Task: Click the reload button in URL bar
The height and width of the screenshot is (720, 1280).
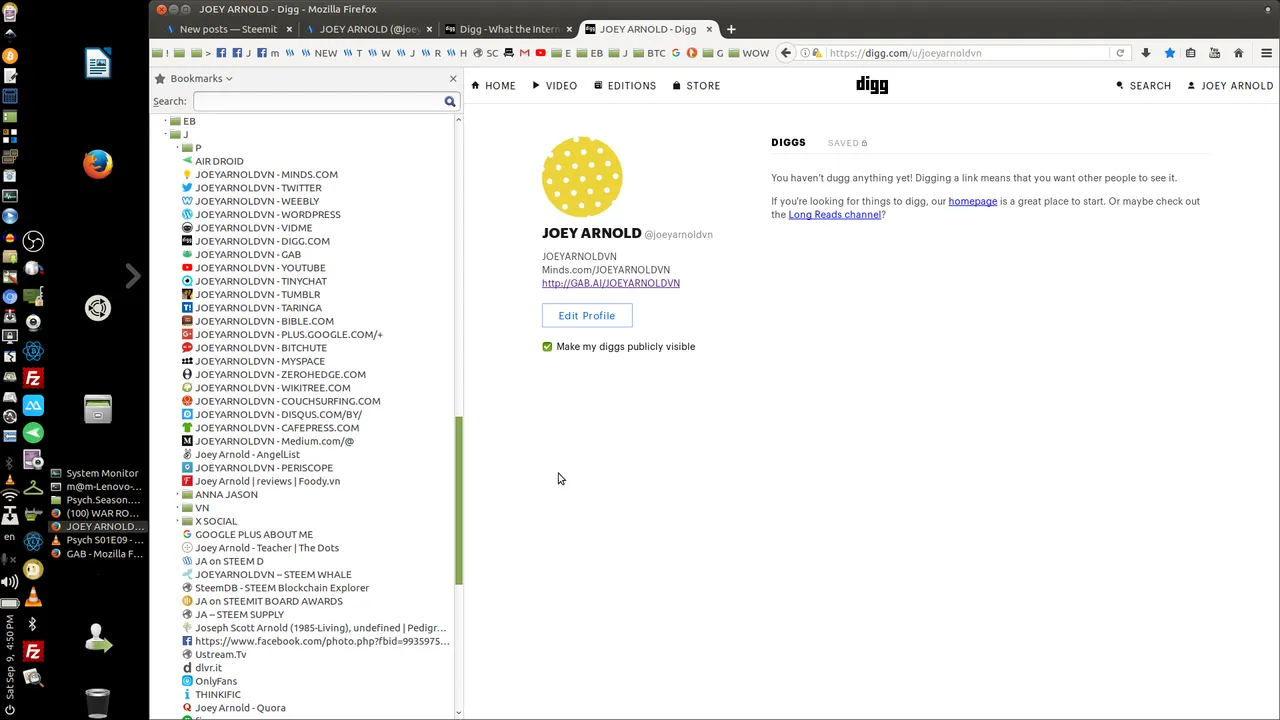Action: pyautogui.click(x=1120, y=53)
